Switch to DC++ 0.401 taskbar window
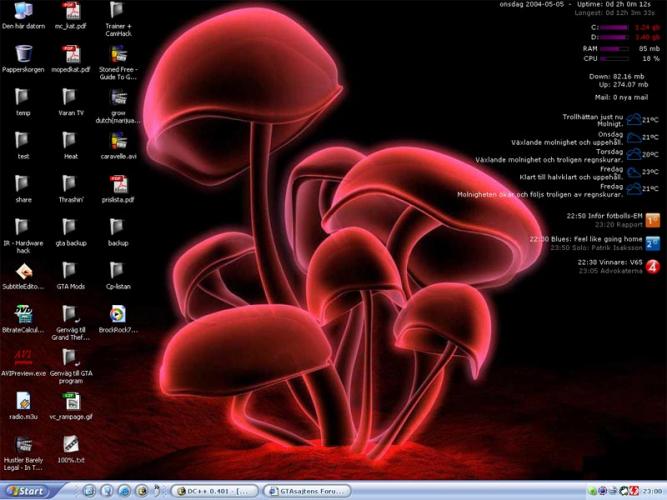The image size is (667, 500). [x=215, y=491]
